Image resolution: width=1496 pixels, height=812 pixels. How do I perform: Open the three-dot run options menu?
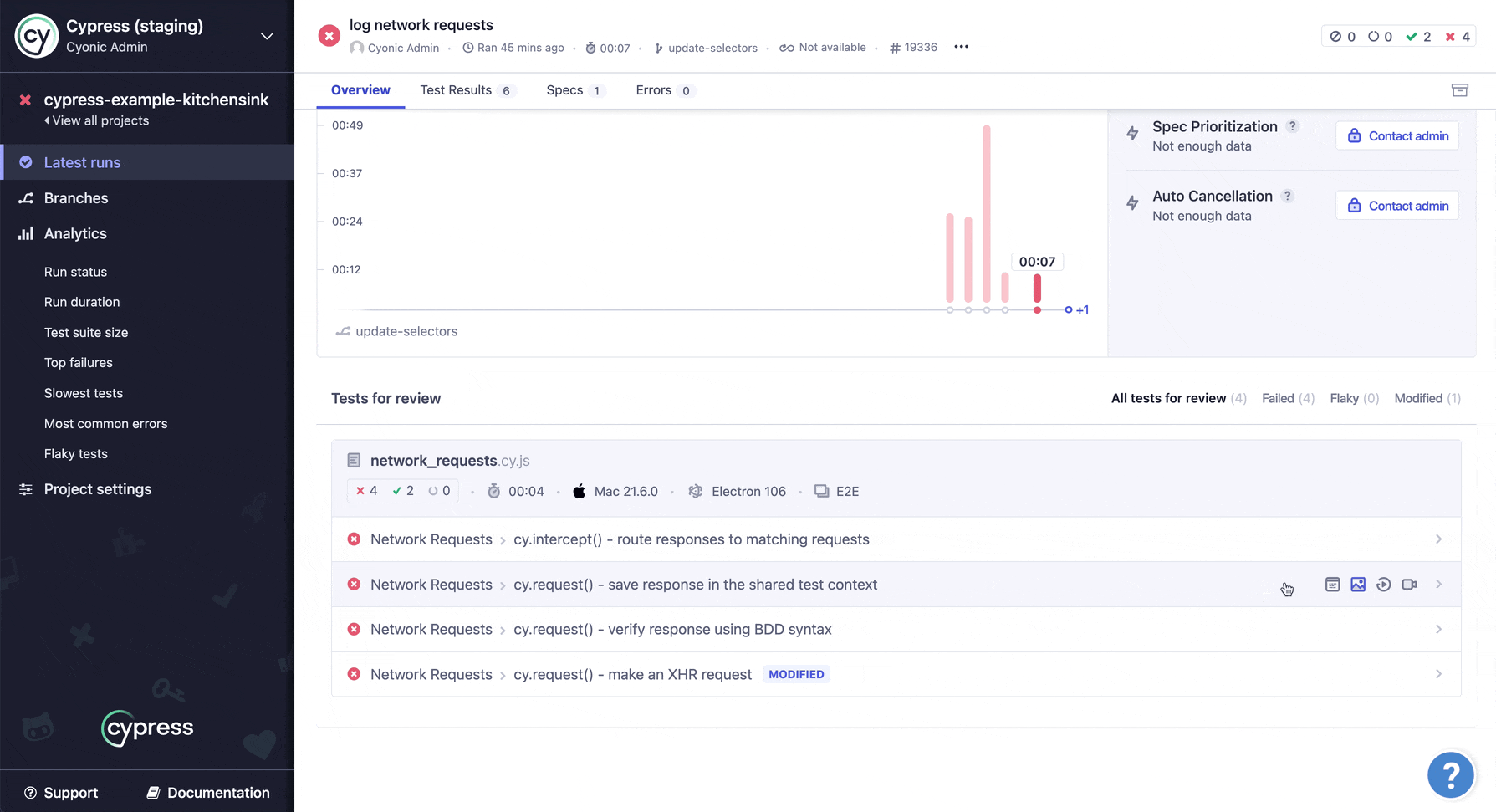[961, 47]
